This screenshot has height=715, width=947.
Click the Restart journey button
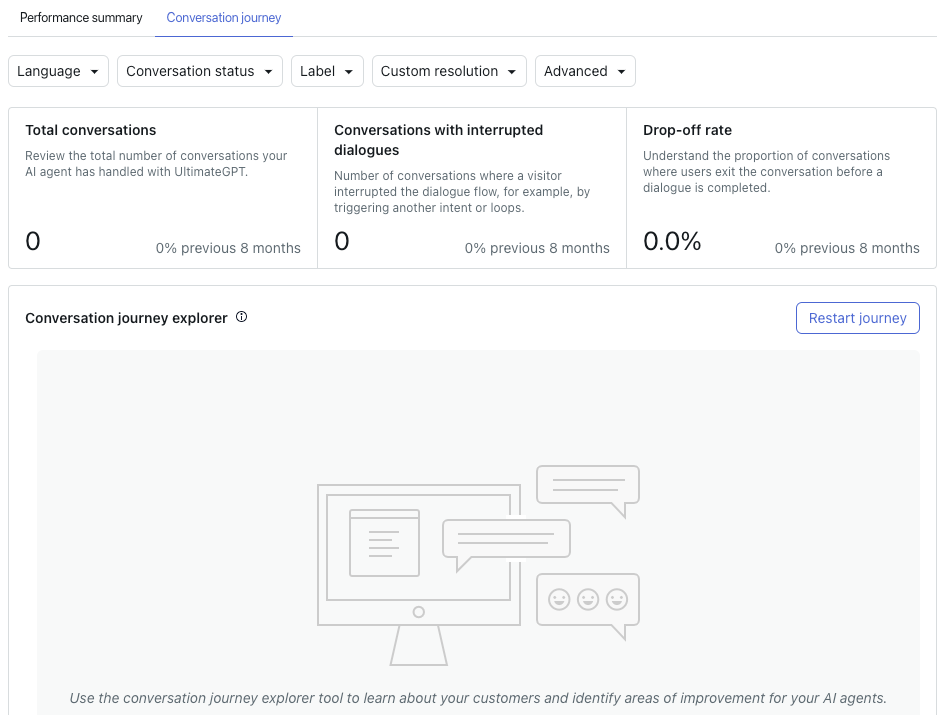858,318
